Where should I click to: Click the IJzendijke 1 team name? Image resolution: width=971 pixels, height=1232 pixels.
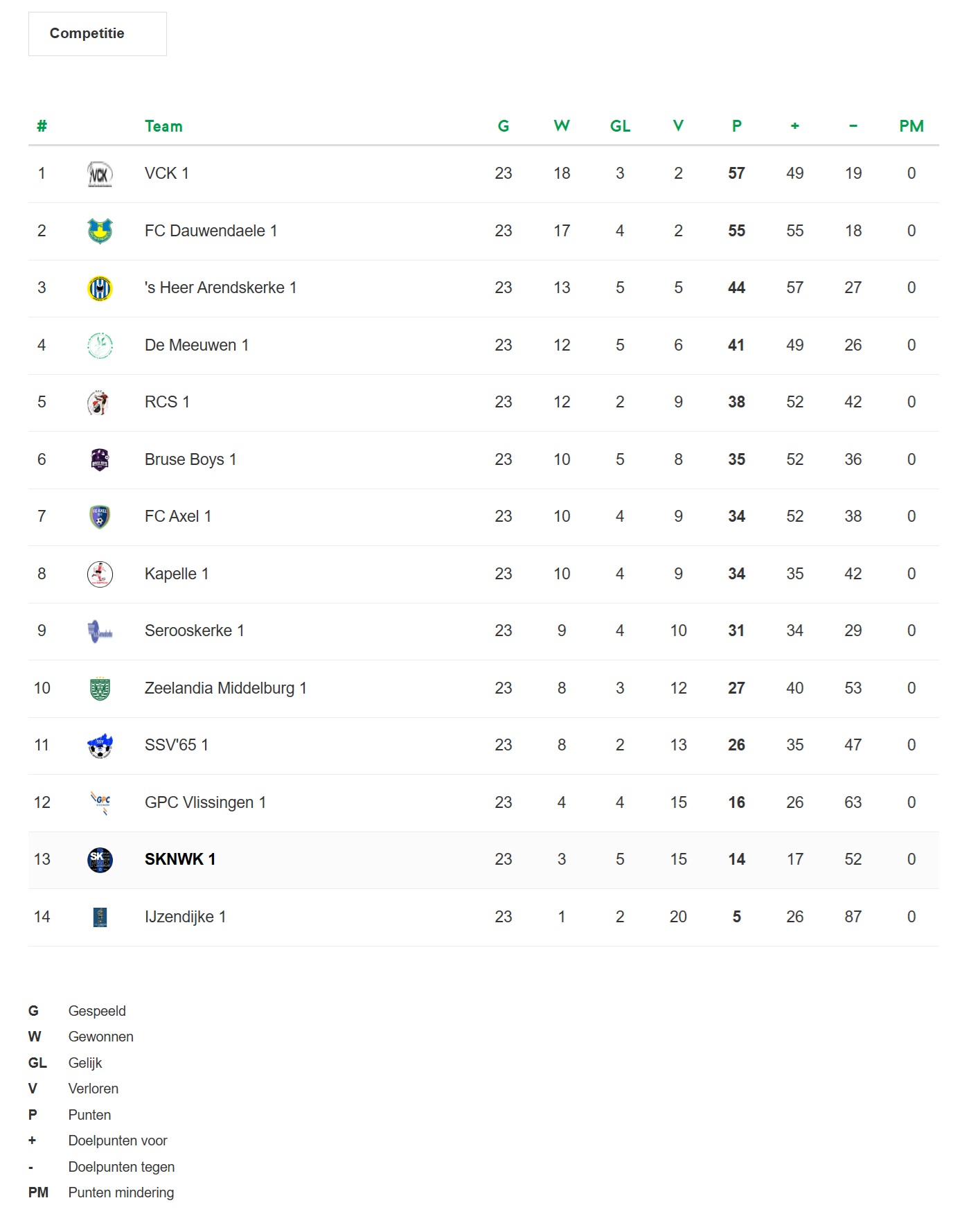coord(185,917)
